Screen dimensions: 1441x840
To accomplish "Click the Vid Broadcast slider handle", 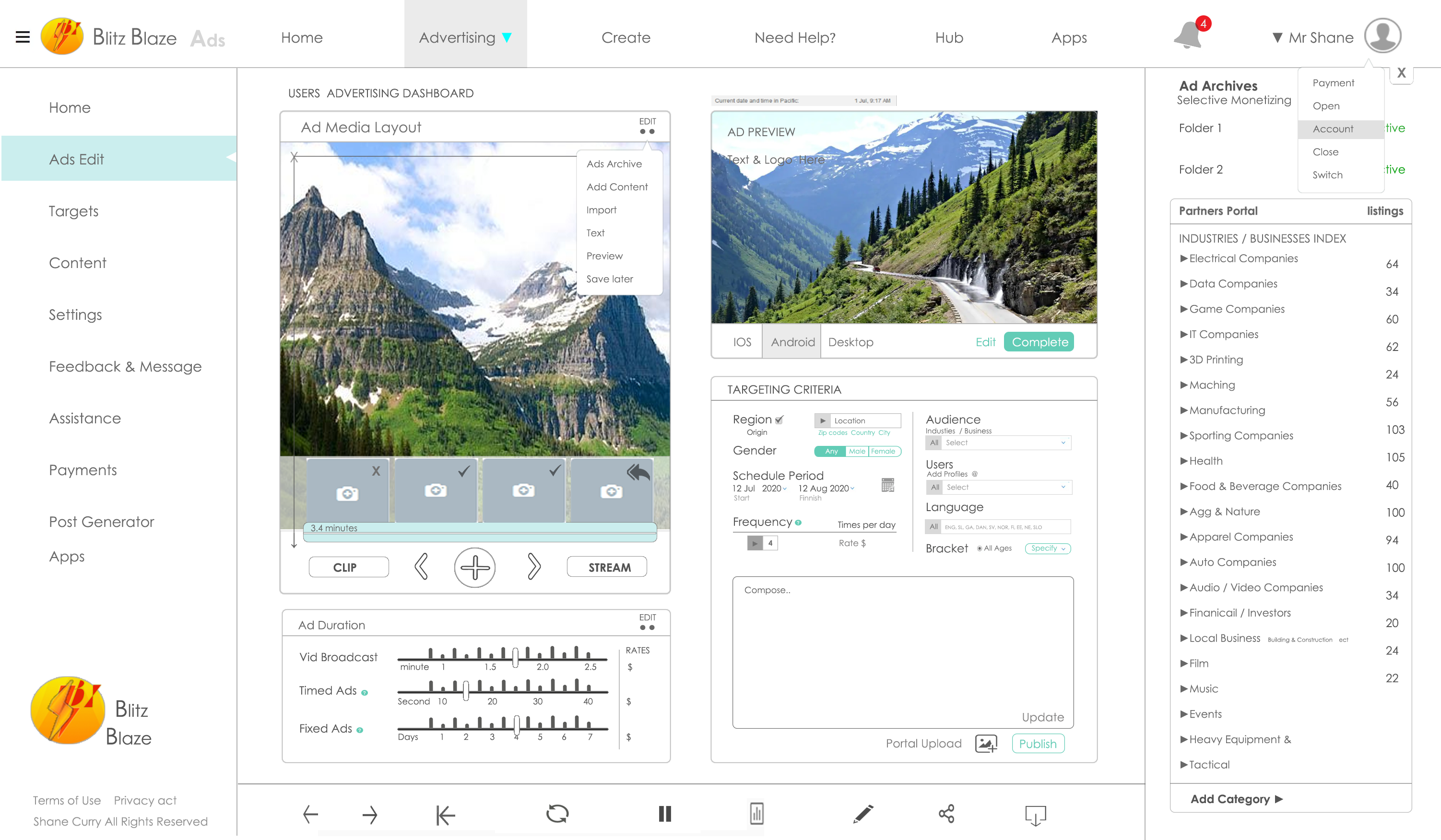I will tap(515, 657).
